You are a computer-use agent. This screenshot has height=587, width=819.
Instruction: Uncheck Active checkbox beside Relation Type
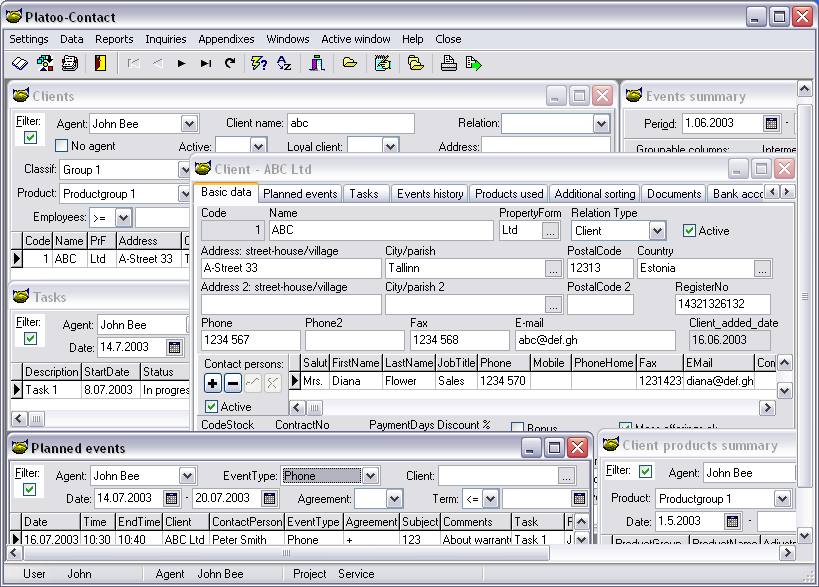689,231
